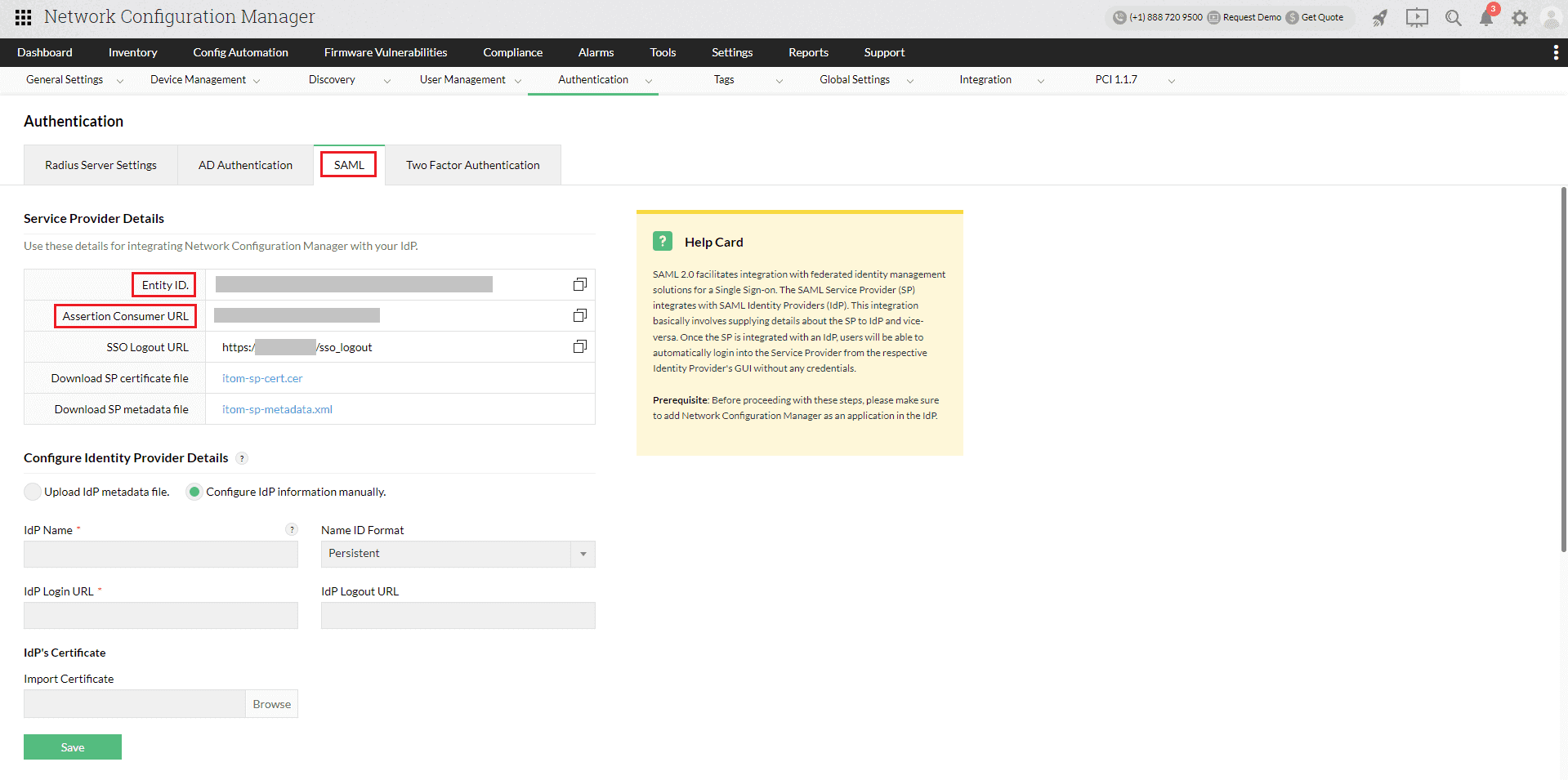Expand the Tags submenu
Image resolution: width=1568 pixels, height=780 pixels.
pos(780,81)
